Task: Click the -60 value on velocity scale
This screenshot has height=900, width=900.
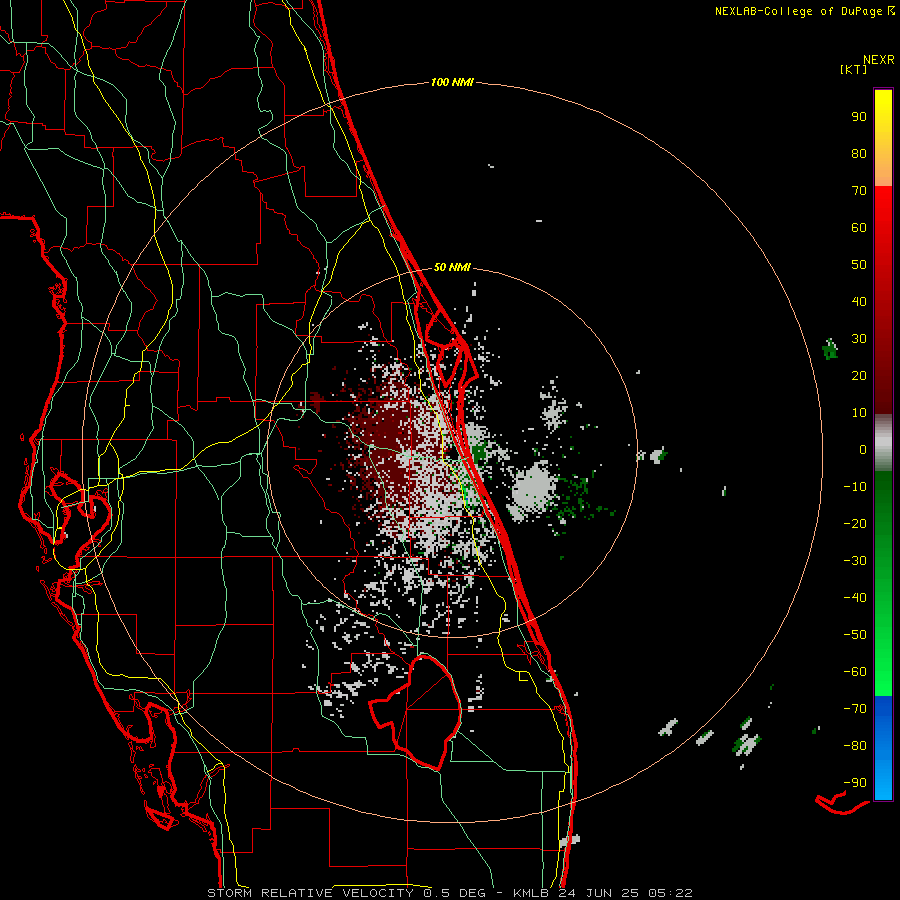Action: [855, 672]
